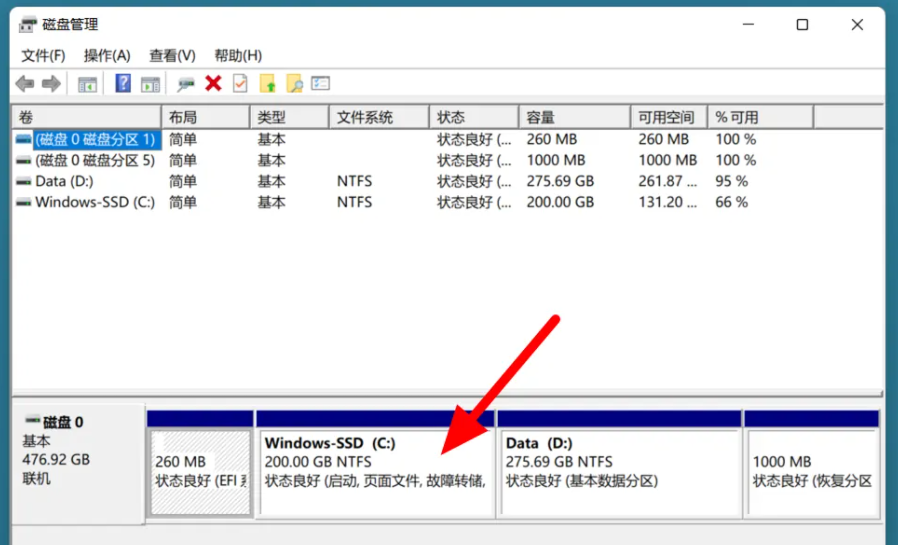
Task: Click the yellow folder with green arrow icon
Action: (267, 84)
